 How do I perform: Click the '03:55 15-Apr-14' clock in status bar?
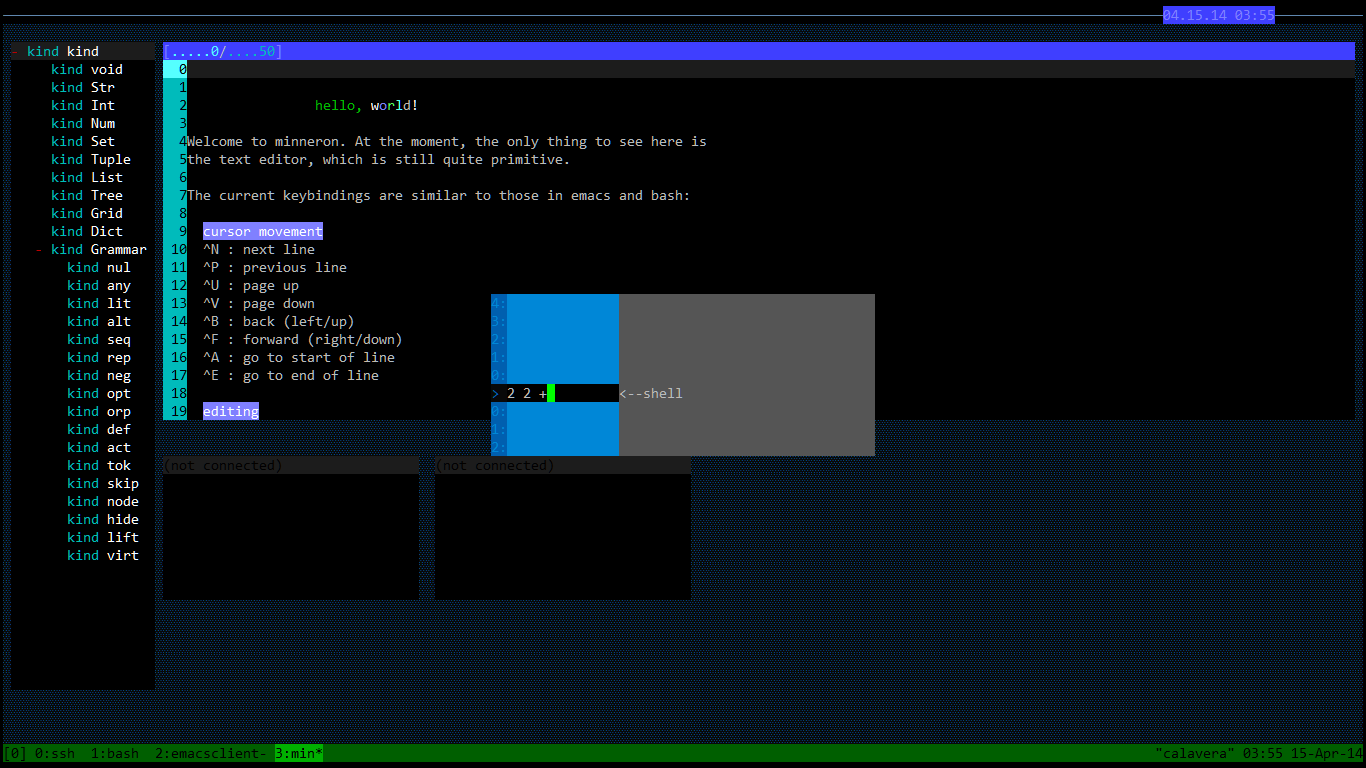click(x=1303, y=754)
